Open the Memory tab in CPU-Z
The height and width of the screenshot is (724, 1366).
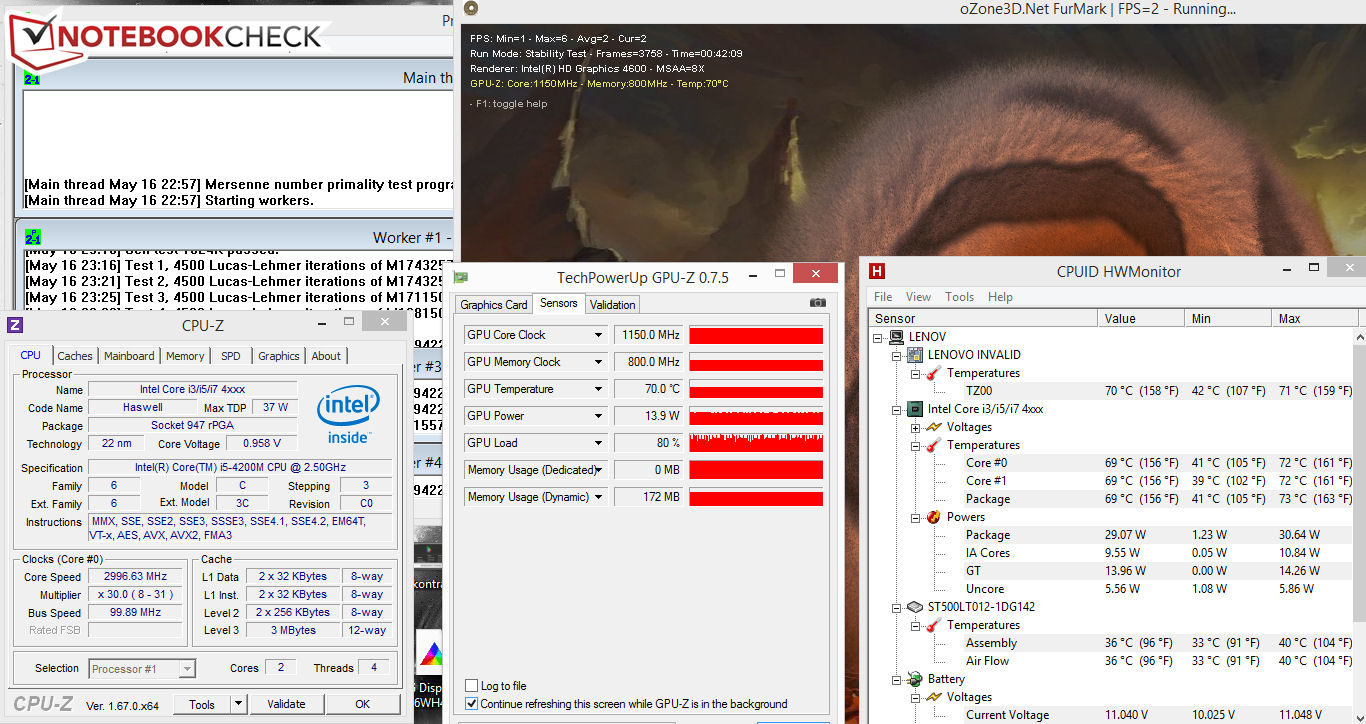185,356
